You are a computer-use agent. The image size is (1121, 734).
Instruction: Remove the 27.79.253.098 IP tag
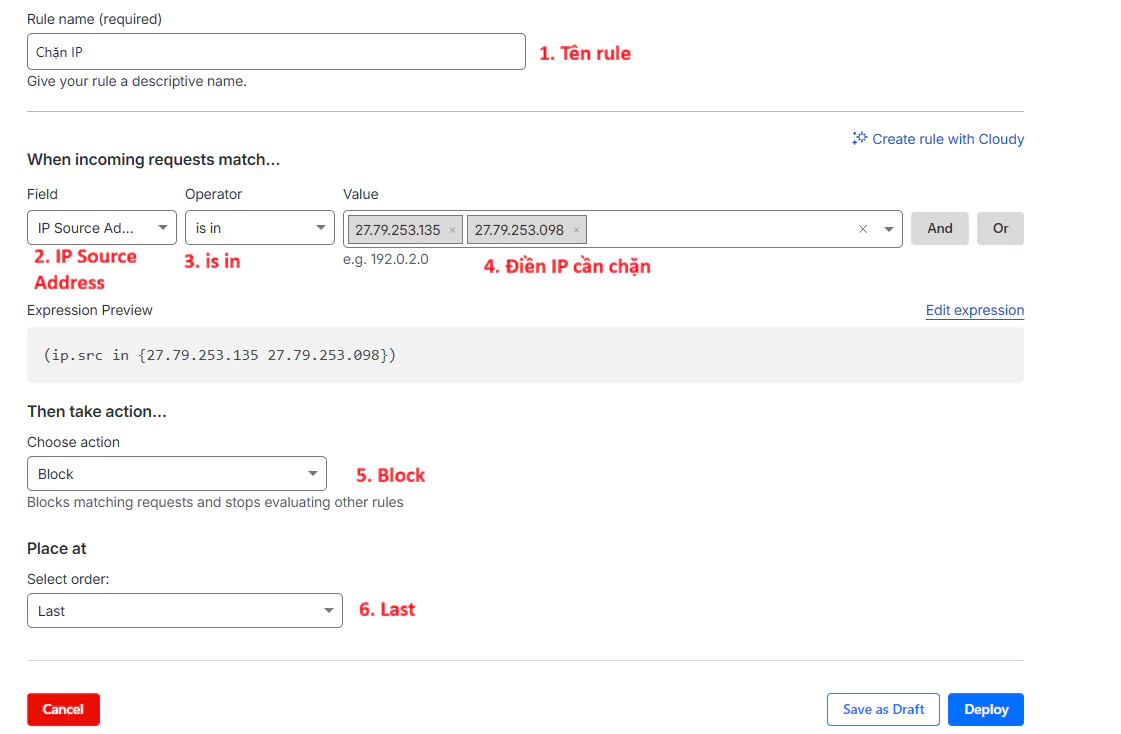[576, 230]
